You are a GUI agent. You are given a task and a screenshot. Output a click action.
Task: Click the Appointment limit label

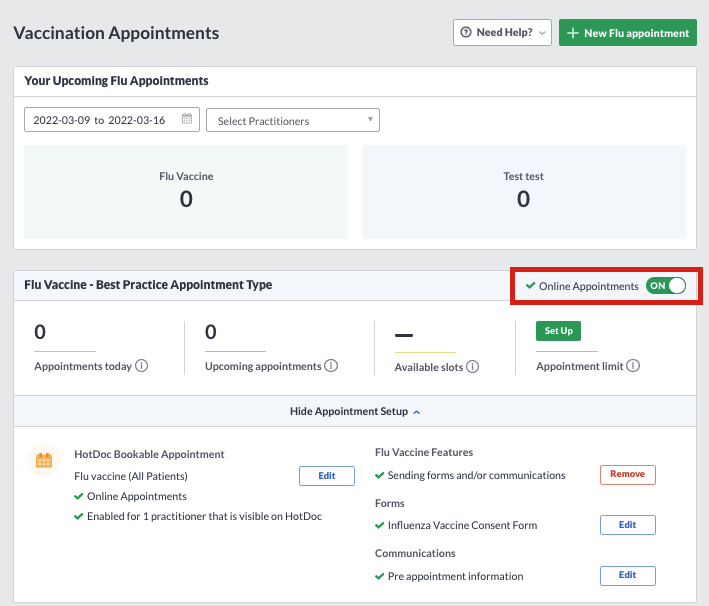580,366
